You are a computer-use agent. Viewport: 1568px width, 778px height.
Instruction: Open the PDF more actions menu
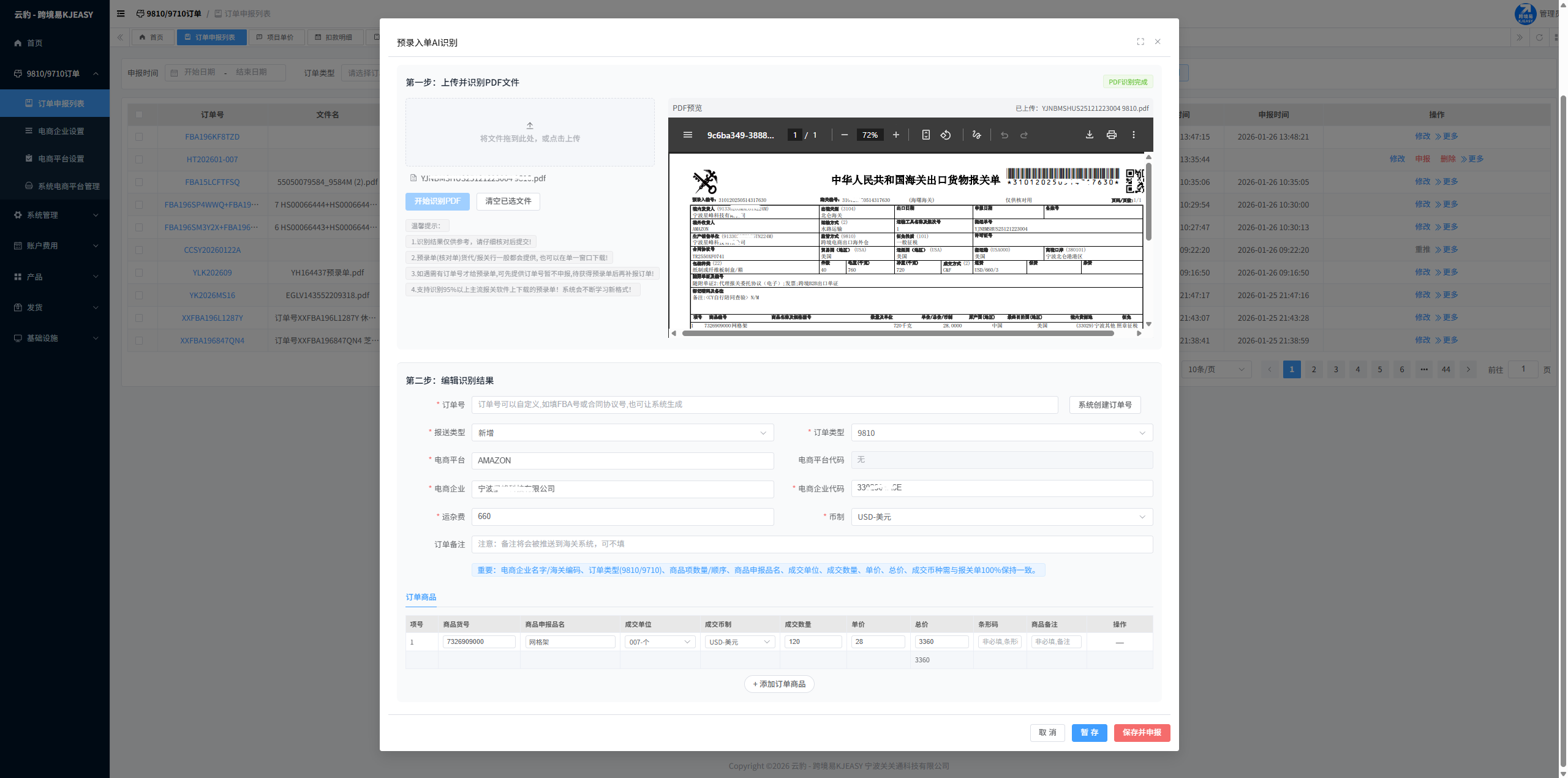click(1133, 135)
